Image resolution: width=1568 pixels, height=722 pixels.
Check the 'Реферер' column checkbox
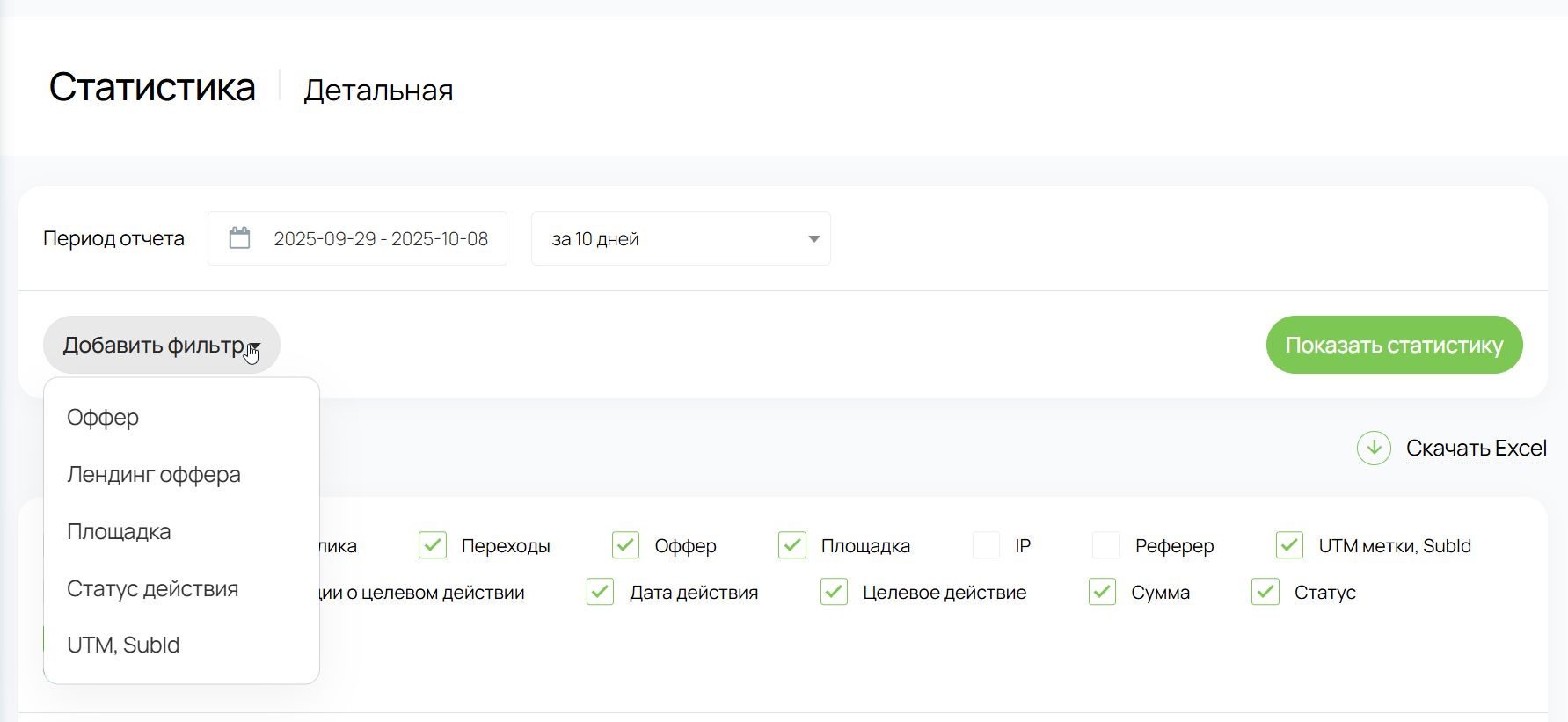pyautogui.click(x=1105, y=545)
